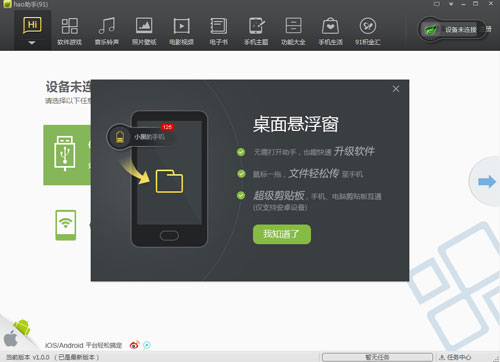Screen dimensions: 500x362
Task: Select the Hi home tab
Action: (32, 25)
